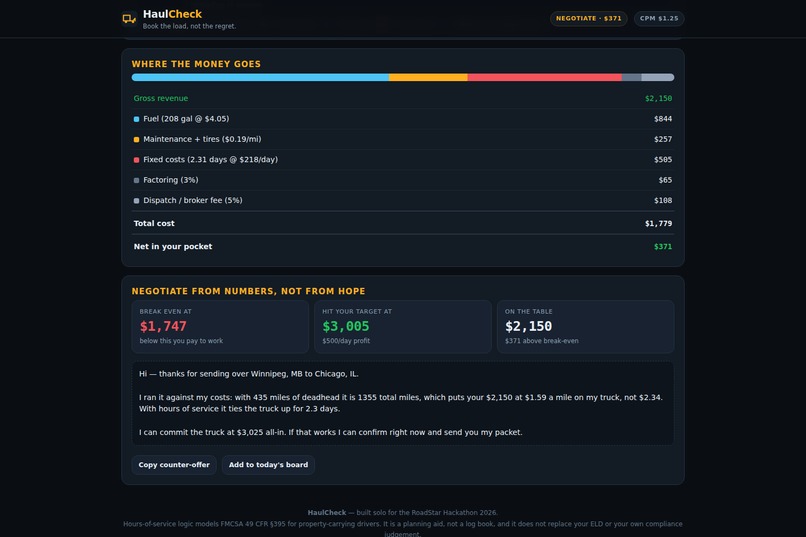Click the gray swatch beside Factoring (3%)
The width and height of the screenshot is (806, 537).
tap(136, 180)
